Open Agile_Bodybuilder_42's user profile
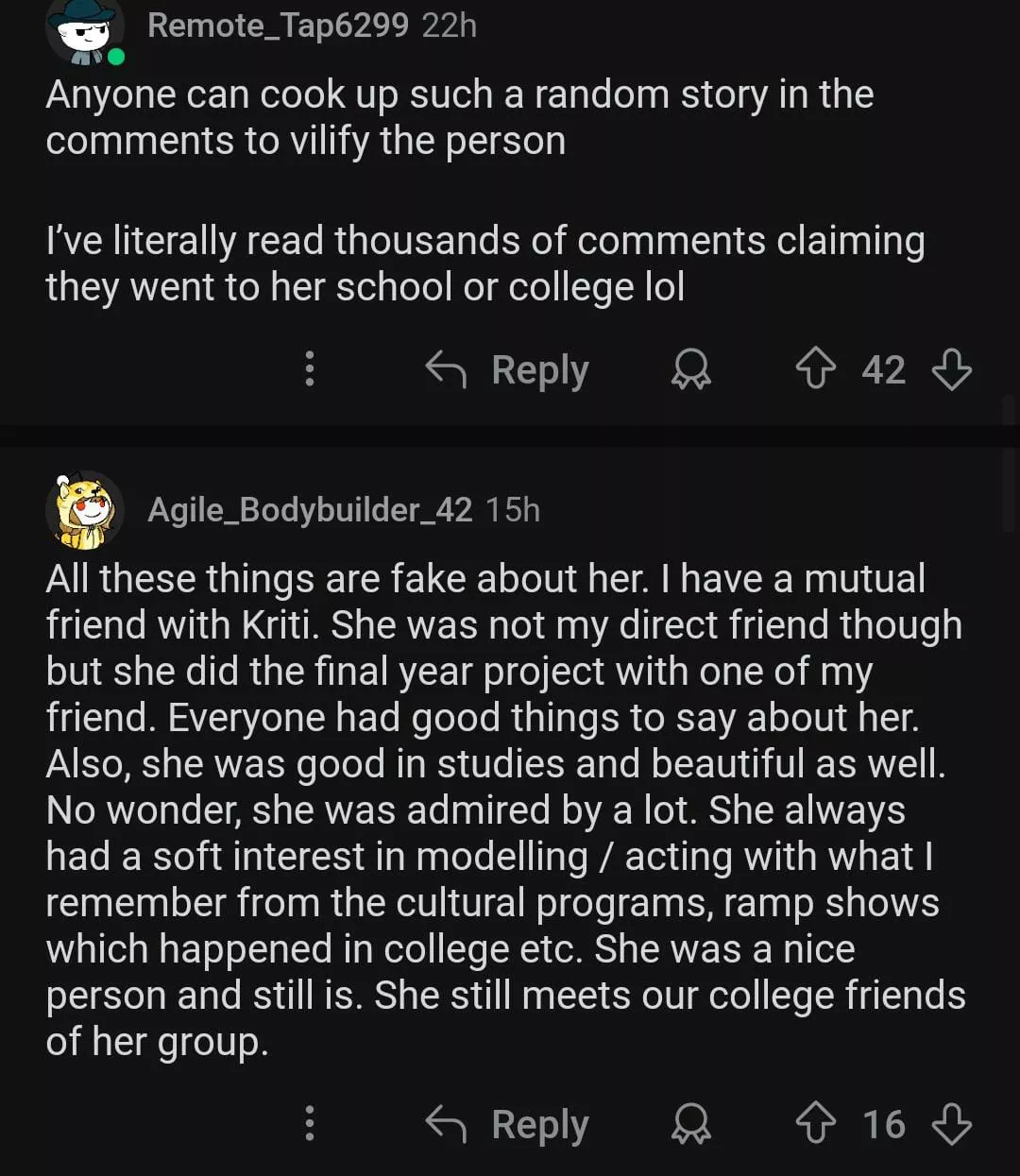 [x=310, y=510]
